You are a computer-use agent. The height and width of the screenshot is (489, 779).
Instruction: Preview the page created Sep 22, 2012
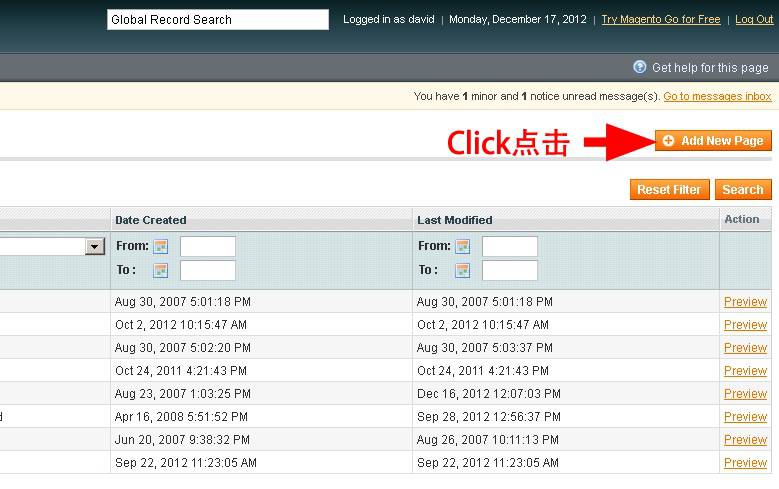pyautogui.click(x=745, y=463)
